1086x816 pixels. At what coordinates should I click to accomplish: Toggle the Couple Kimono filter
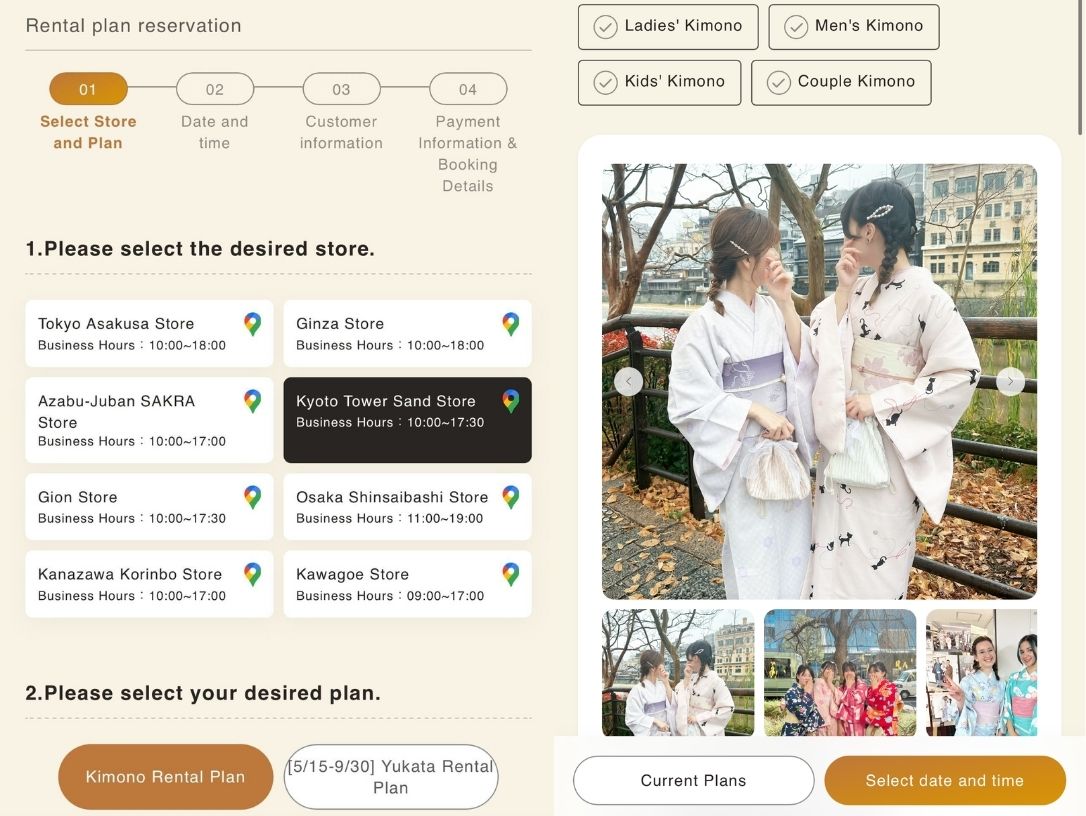[840, 83]
